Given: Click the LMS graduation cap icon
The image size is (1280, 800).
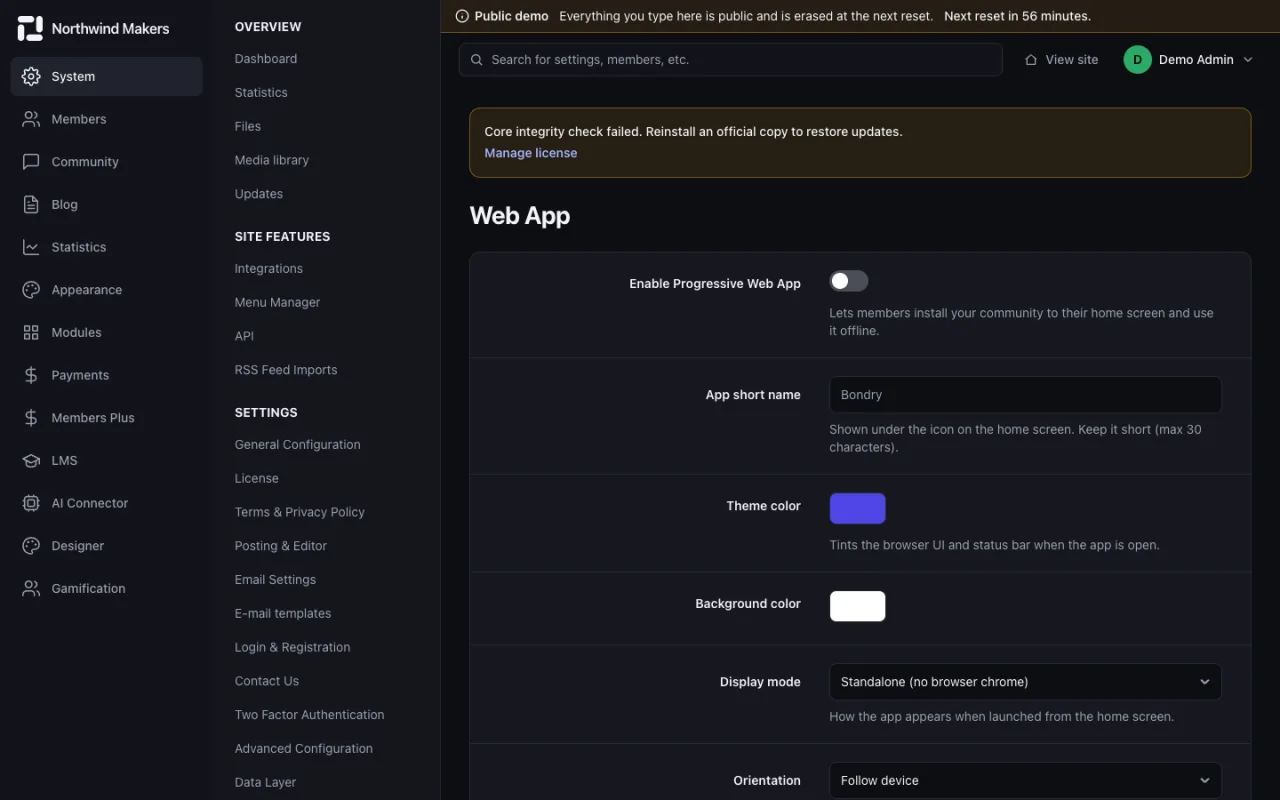Looking at the screenshot, I should (31, 461).
